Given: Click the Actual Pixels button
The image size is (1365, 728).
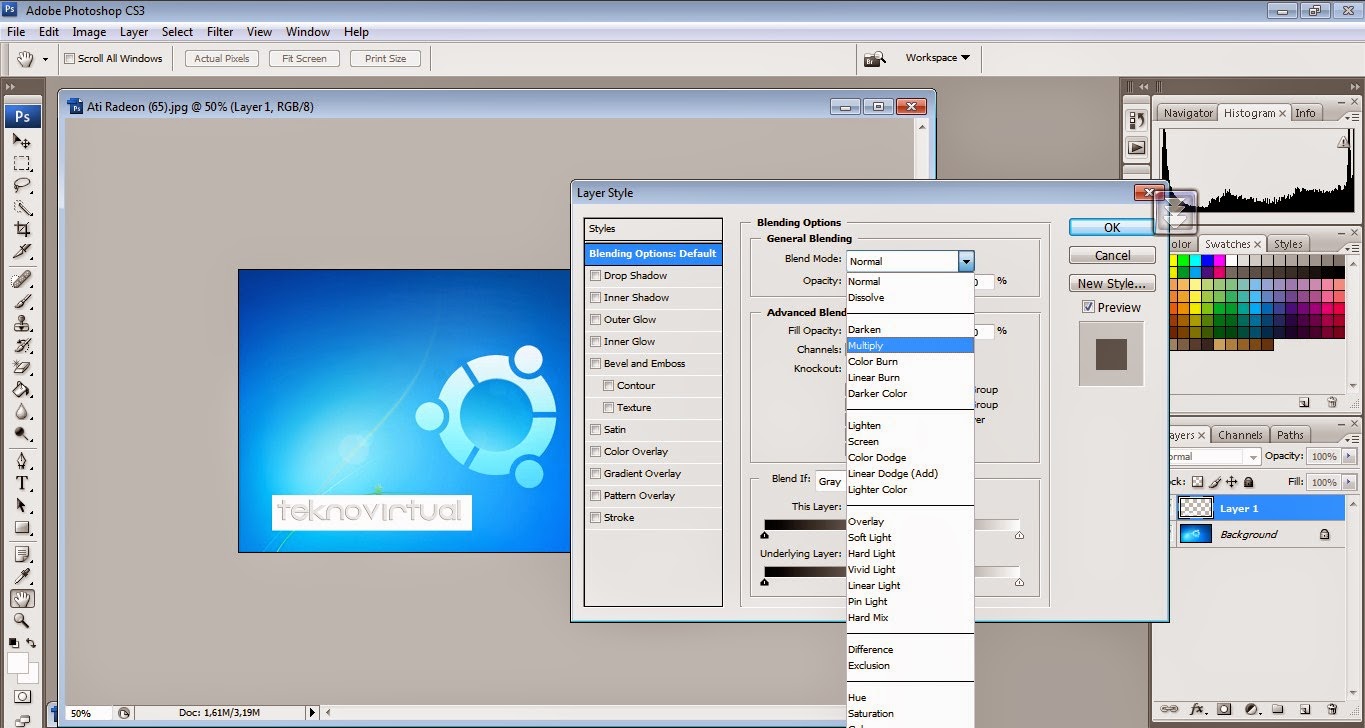Looking at the screenshot, I should click(x=222, y=59).
